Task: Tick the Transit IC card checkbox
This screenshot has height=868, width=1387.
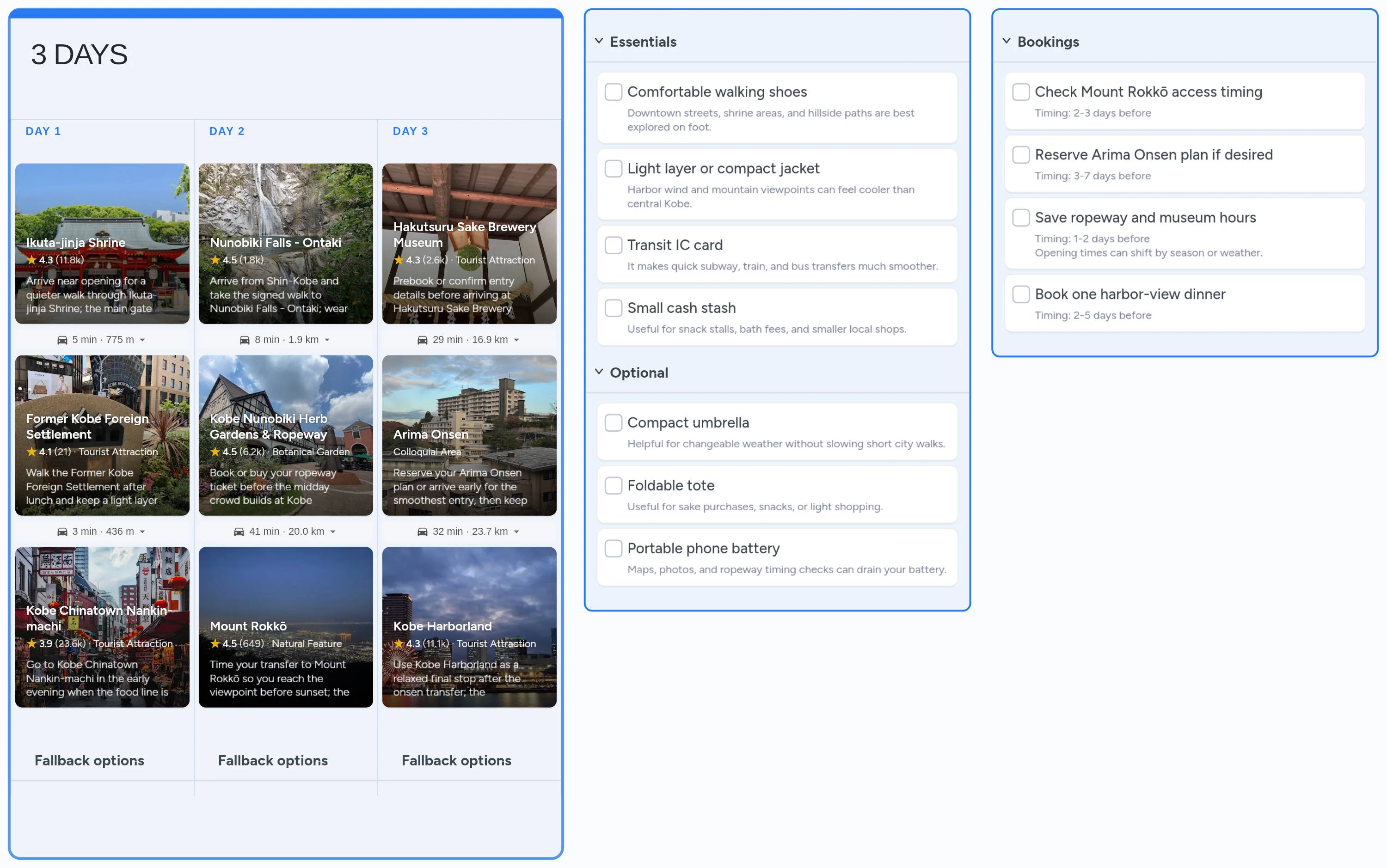Action: [613, 245]
